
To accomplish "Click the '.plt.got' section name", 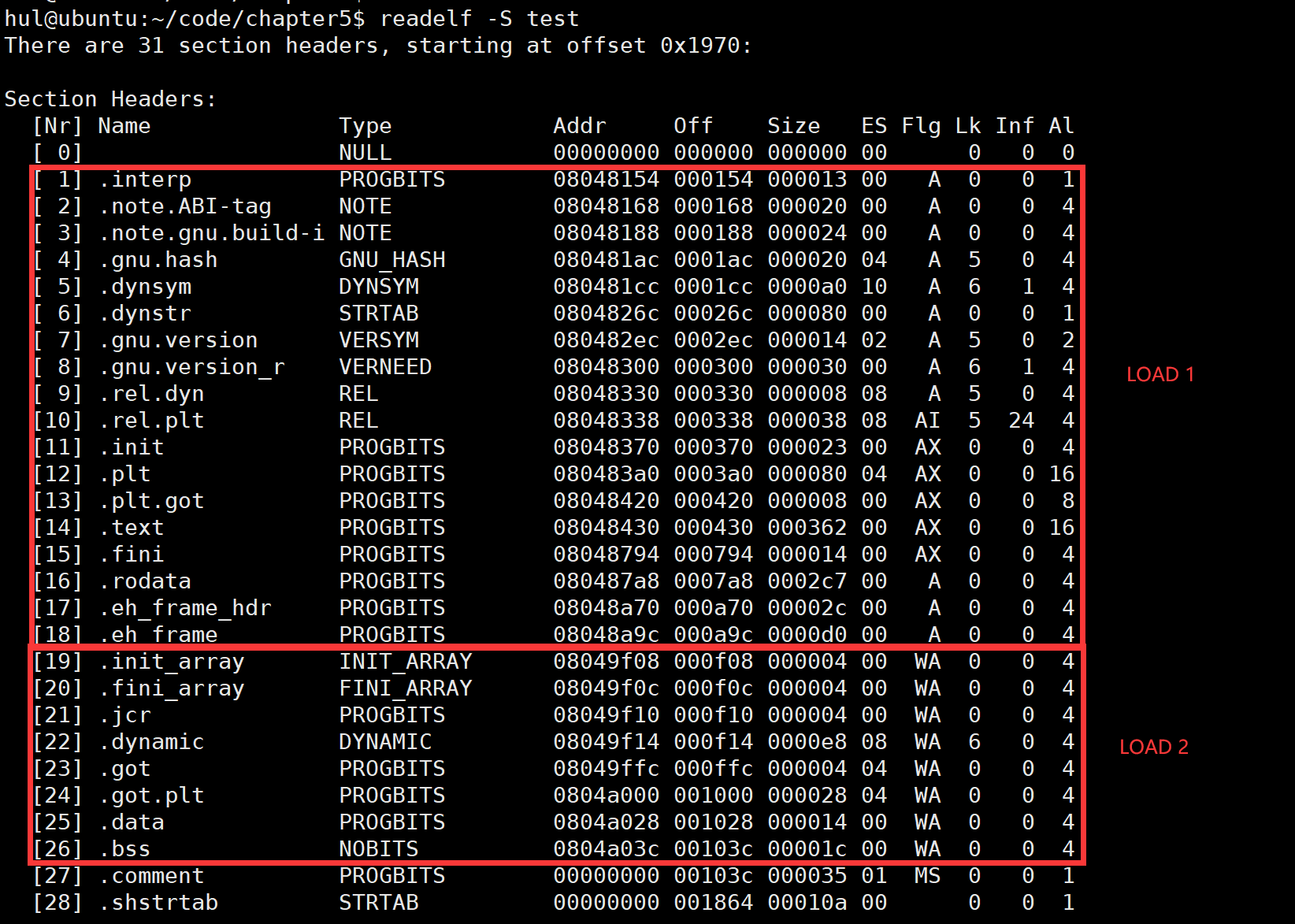I will click(x=151, y=501).
